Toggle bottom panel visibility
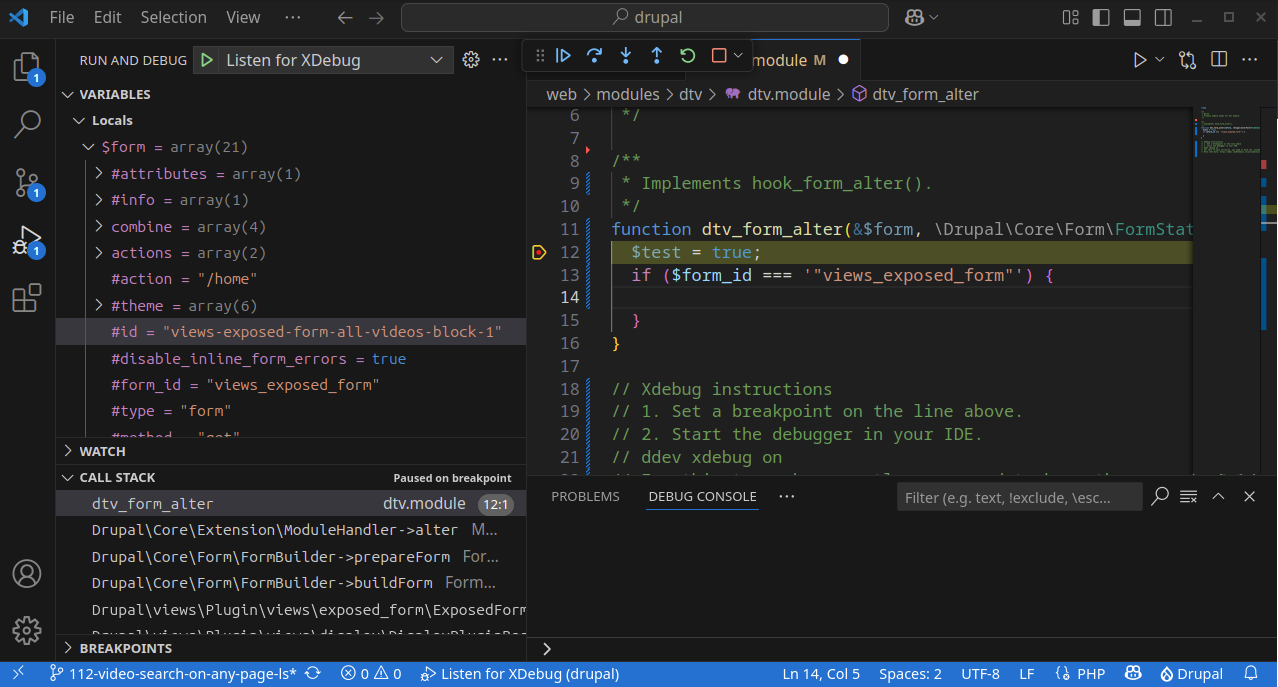Screen dimensions: 1278x687 1132,18
